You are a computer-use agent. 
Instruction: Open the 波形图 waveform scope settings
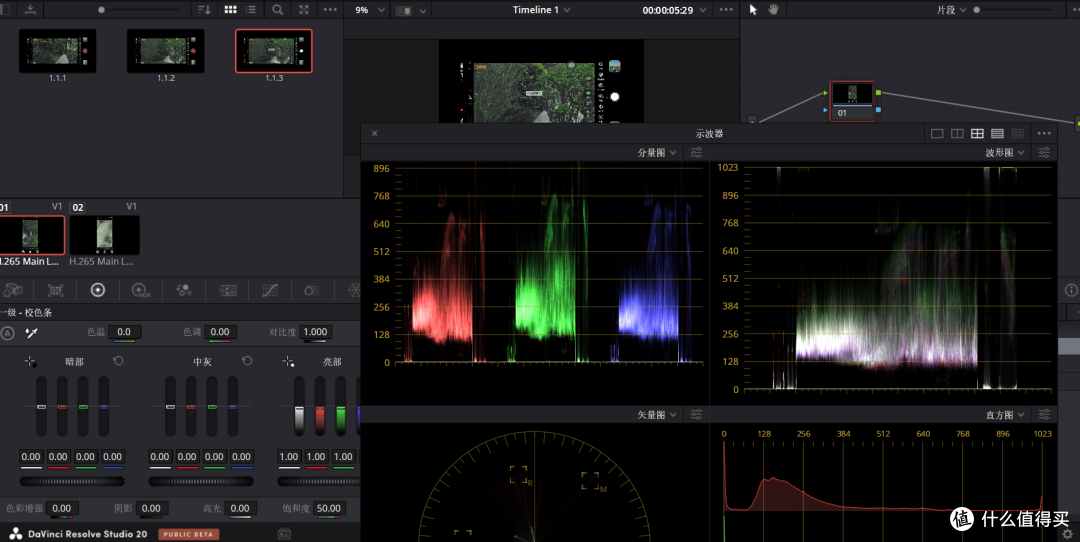coord(1044,152)
